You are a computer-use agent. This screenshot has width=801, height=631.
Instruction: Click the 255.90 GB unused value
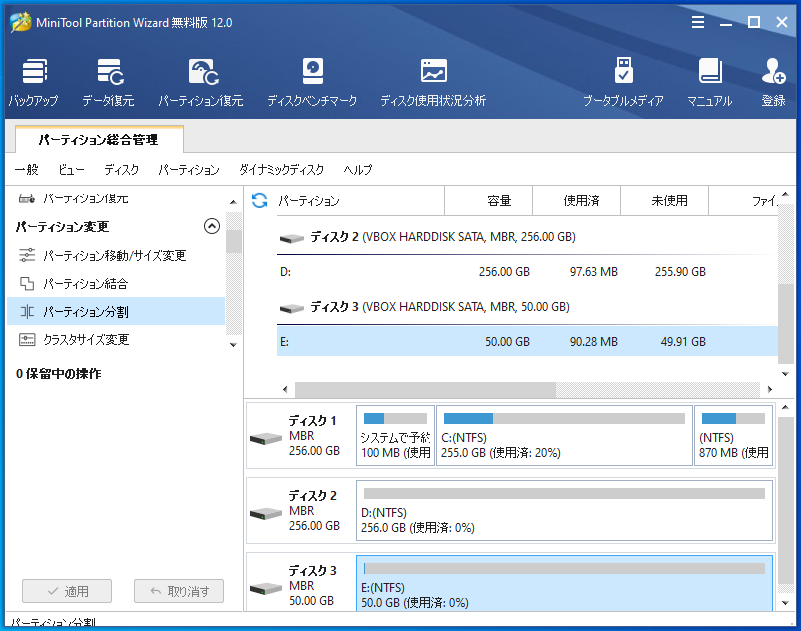[x=680, y=272]
